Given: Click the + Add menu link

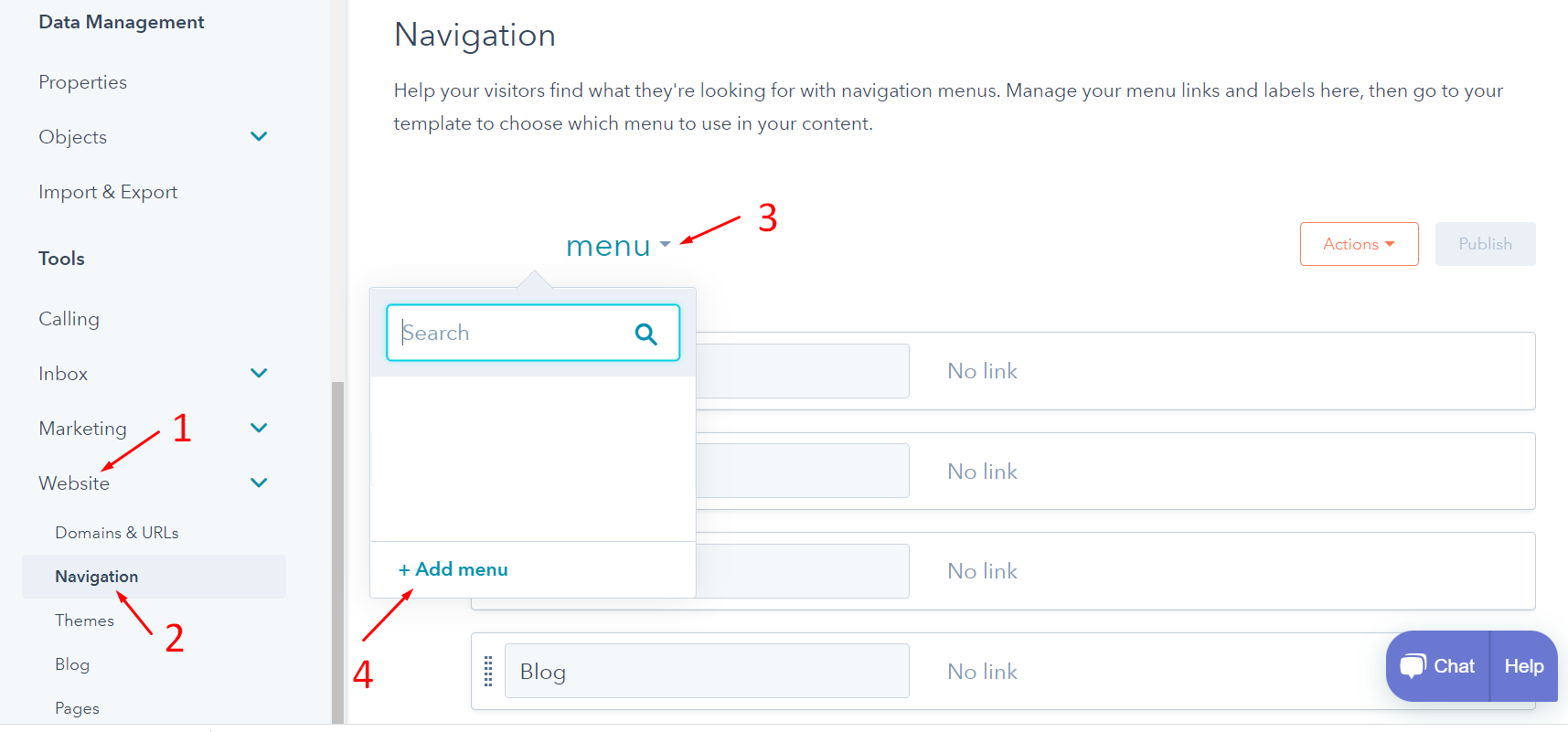Looking at the screenshot, I should coord(453,569).
